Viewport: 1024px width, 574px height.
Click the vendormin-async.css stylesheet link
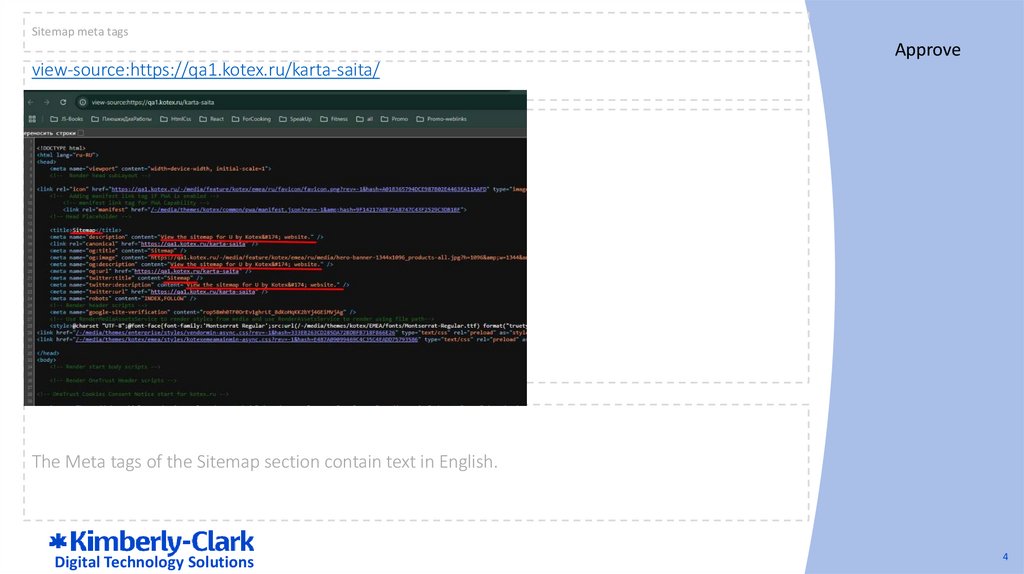point(235,332)
